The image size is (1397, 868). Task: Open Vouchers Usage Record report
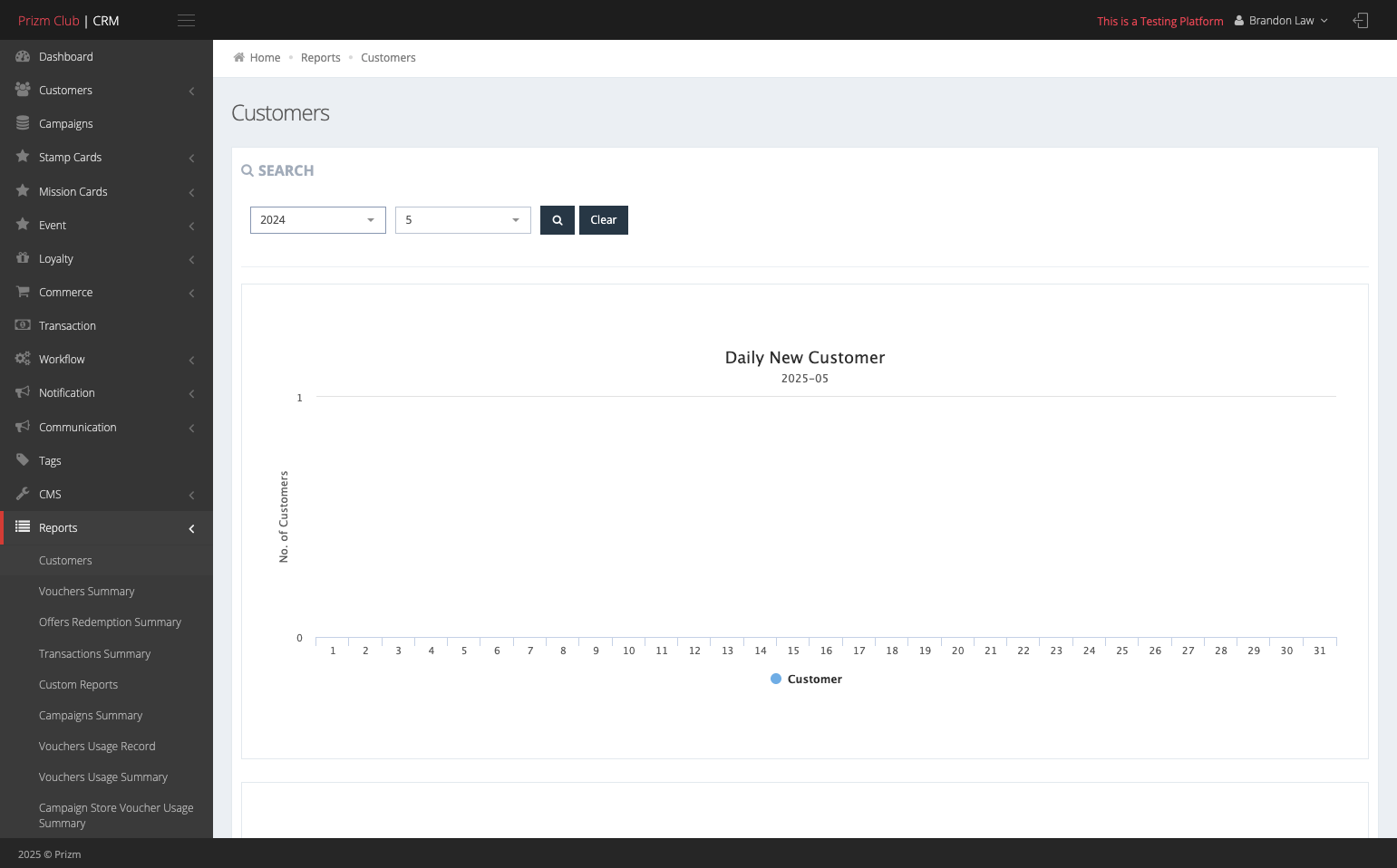pyautogui.click(x=97, y=747)
